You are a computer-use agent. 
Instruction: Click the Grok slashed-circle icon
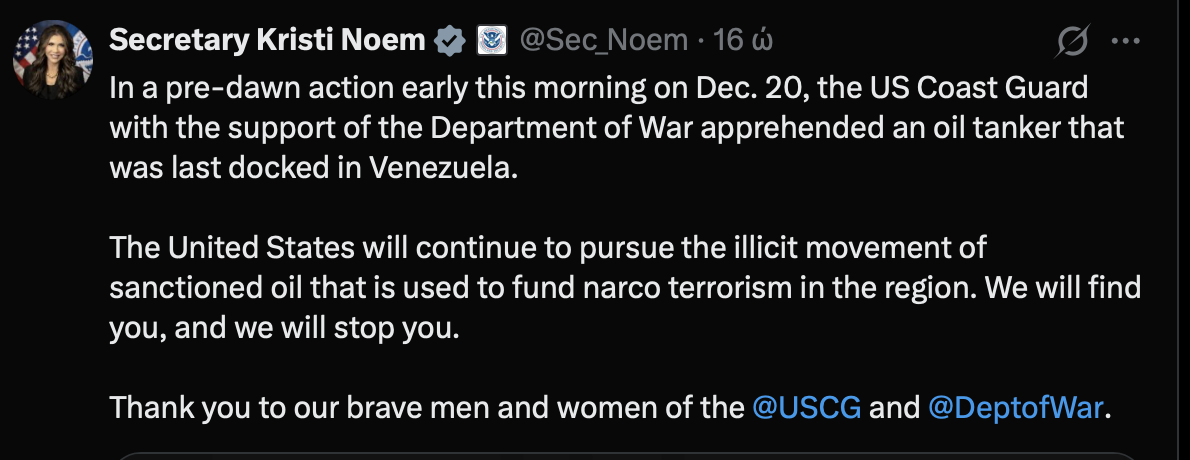(x=1073, y=42)
